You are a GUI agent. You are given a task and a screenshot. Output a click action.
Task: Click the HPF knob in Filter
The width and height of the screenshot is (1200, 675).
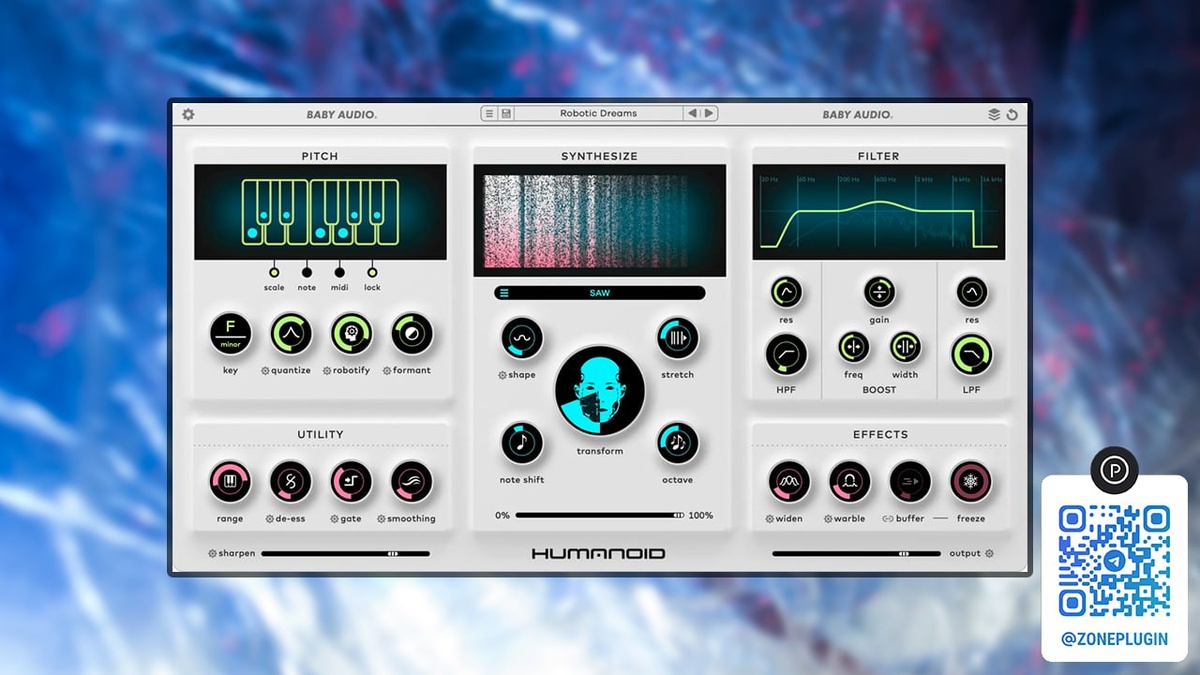786,355
